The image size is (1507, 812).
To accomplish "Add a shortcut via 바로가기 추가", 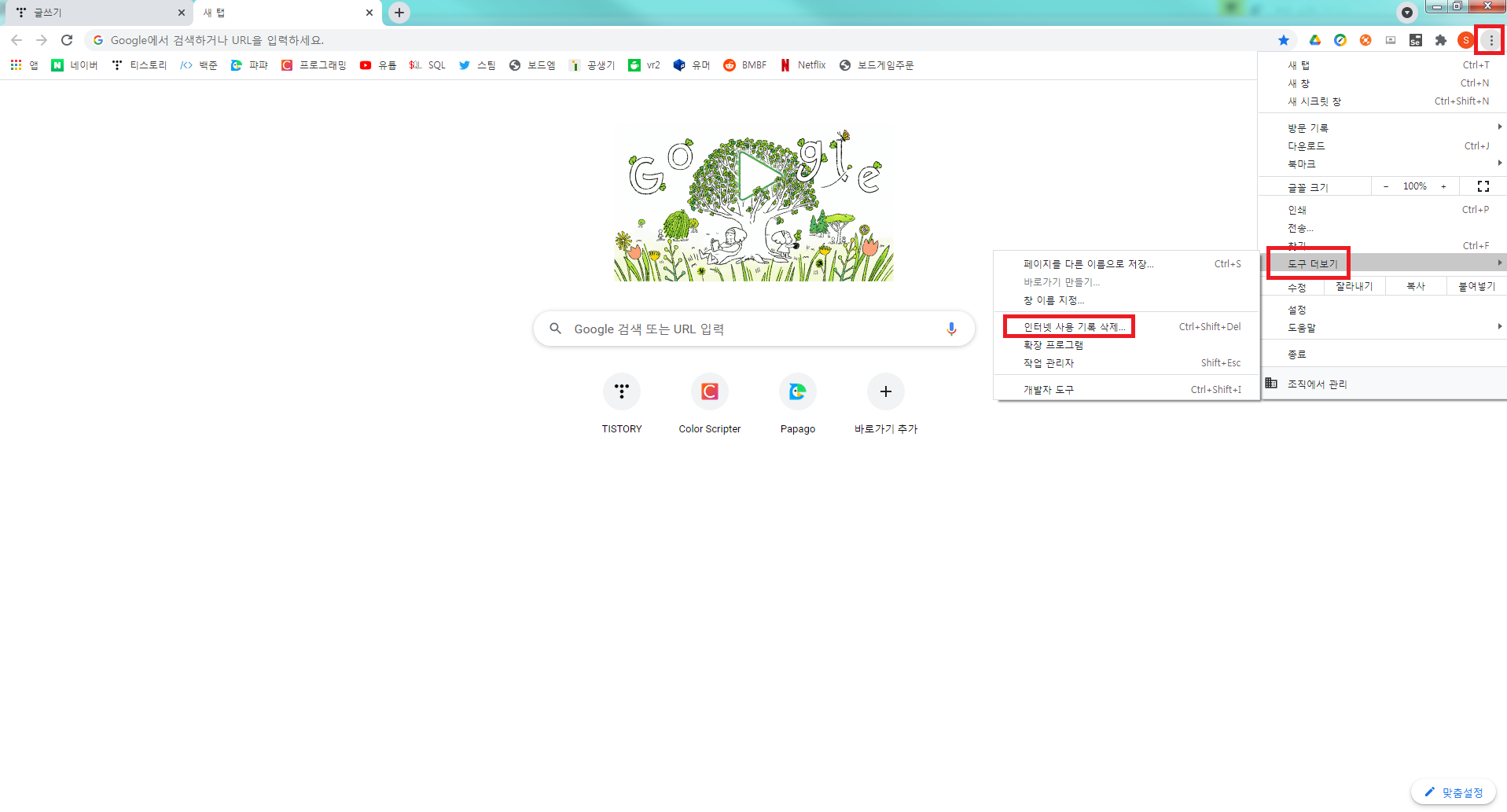I will [886, 404].
